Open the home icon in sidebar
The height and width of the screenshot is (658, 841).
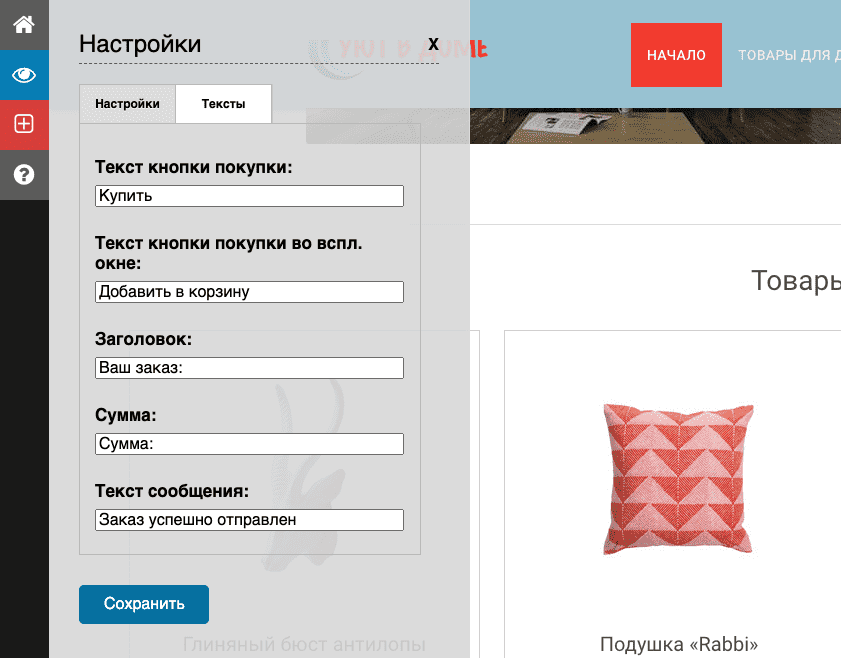pos(24,25)
